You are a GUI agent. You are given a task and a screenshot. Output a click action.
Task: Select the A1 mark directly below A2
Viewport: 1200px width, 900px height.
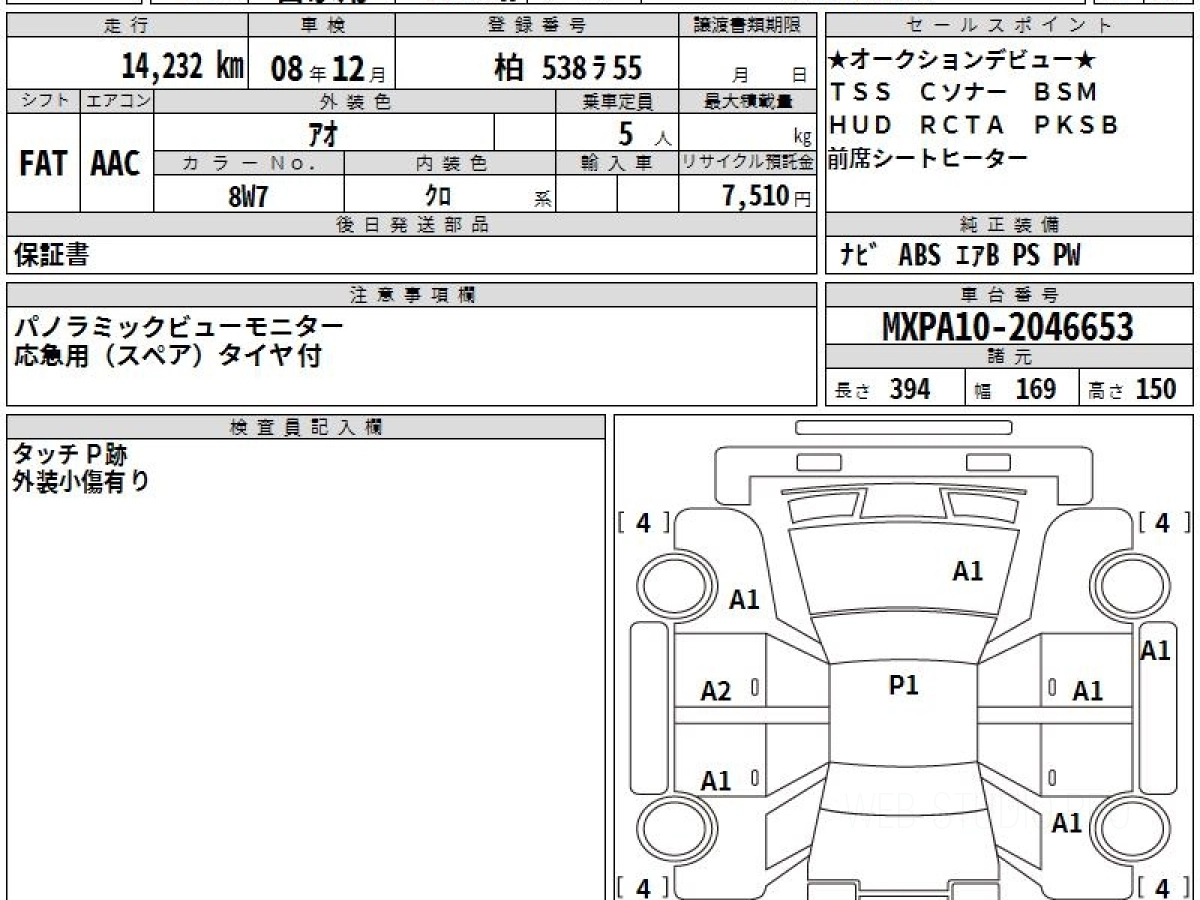716,781
